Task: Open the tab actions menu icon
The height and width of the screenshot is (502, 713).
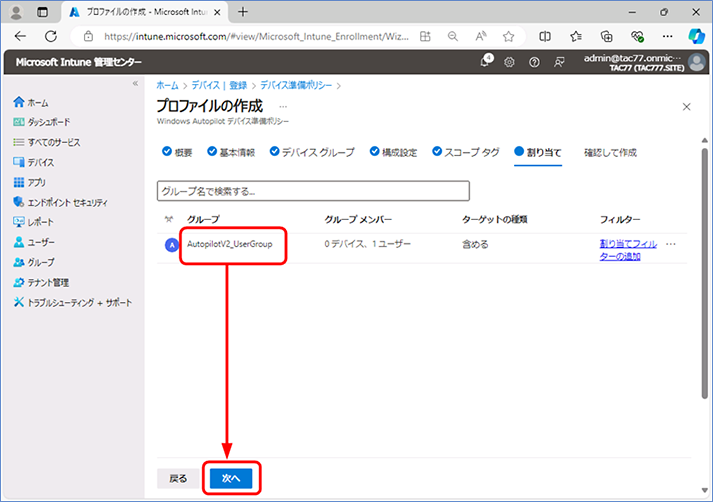Action: [x=42, y=12]
